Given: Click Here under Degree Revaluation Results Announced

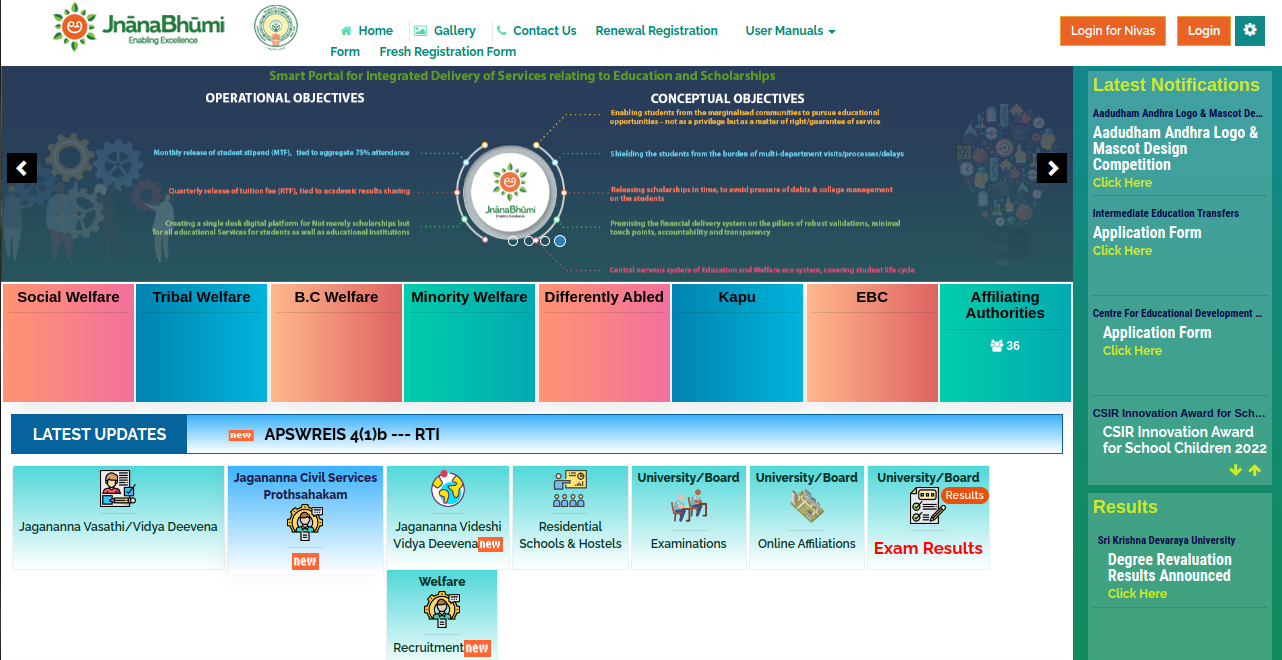Looking at the screenshot, I should pos(1137,594).
